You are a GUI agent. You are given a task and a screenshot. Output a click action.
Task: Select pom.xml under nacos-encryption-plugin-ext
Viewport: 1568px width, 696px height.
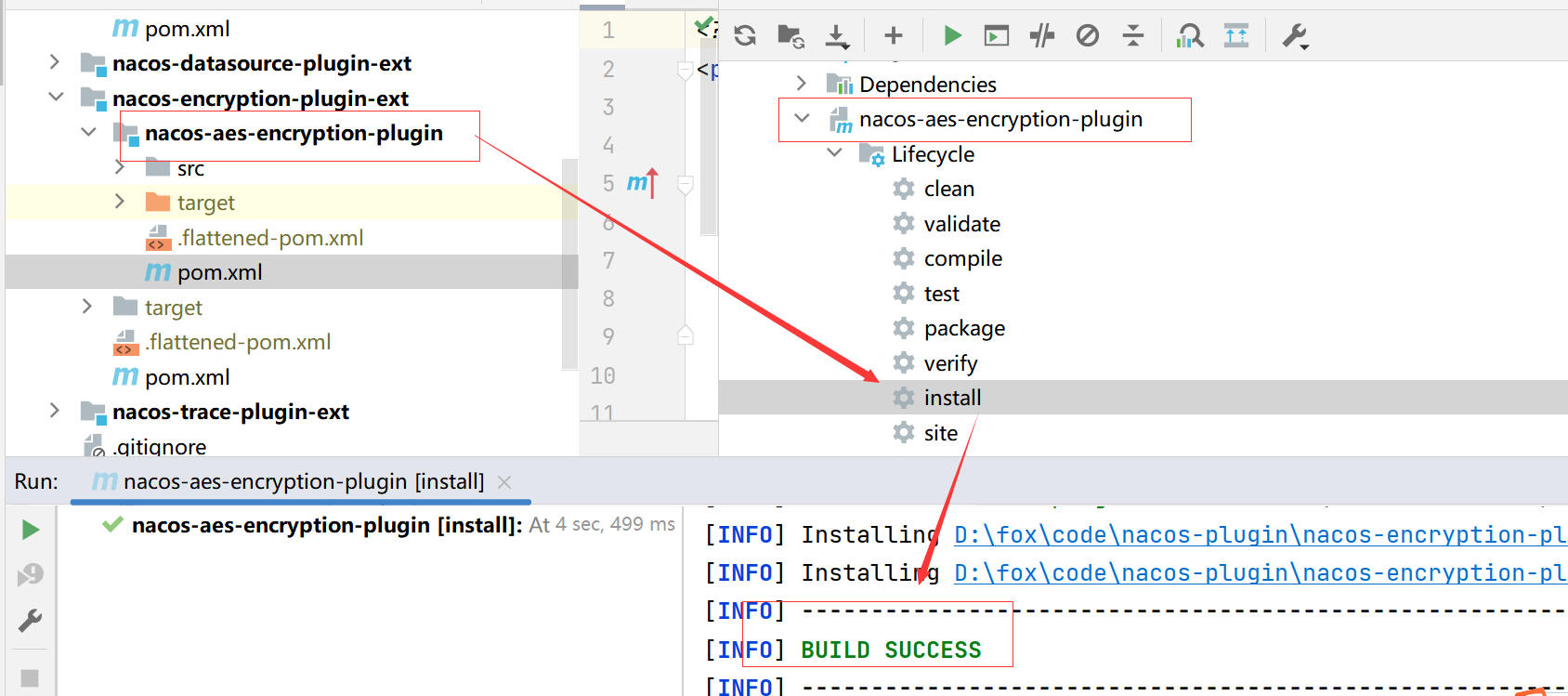click(x=187, y=377)
